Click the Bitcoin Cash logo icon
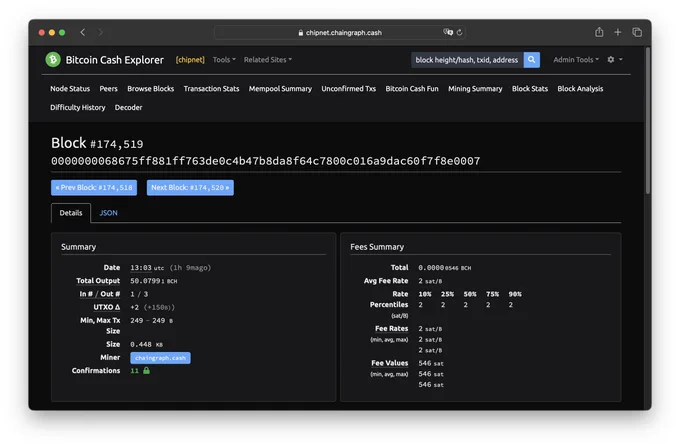 53,59
